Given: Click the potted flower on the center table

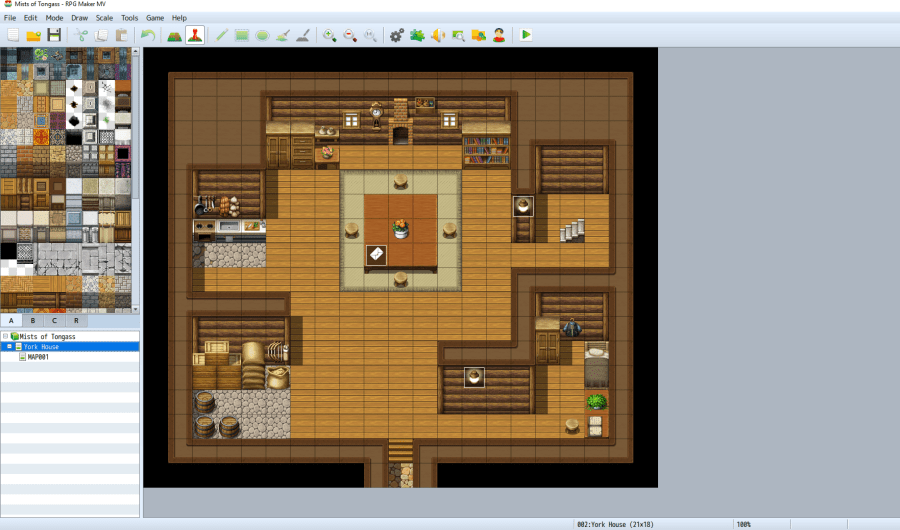Looking at the screenshot, I should pos(401,228).
